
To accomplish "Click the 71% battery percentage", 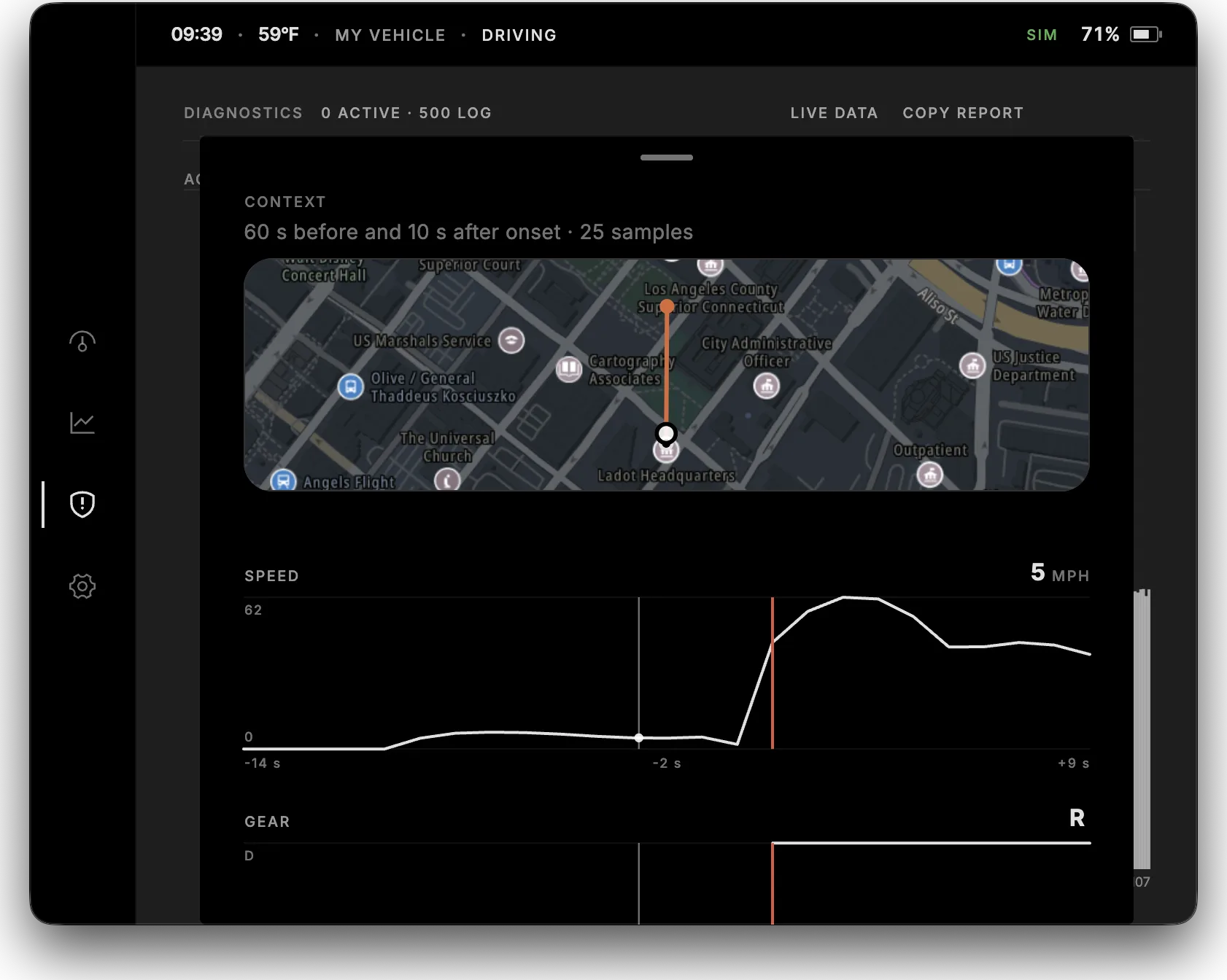I will (1100, 34).
